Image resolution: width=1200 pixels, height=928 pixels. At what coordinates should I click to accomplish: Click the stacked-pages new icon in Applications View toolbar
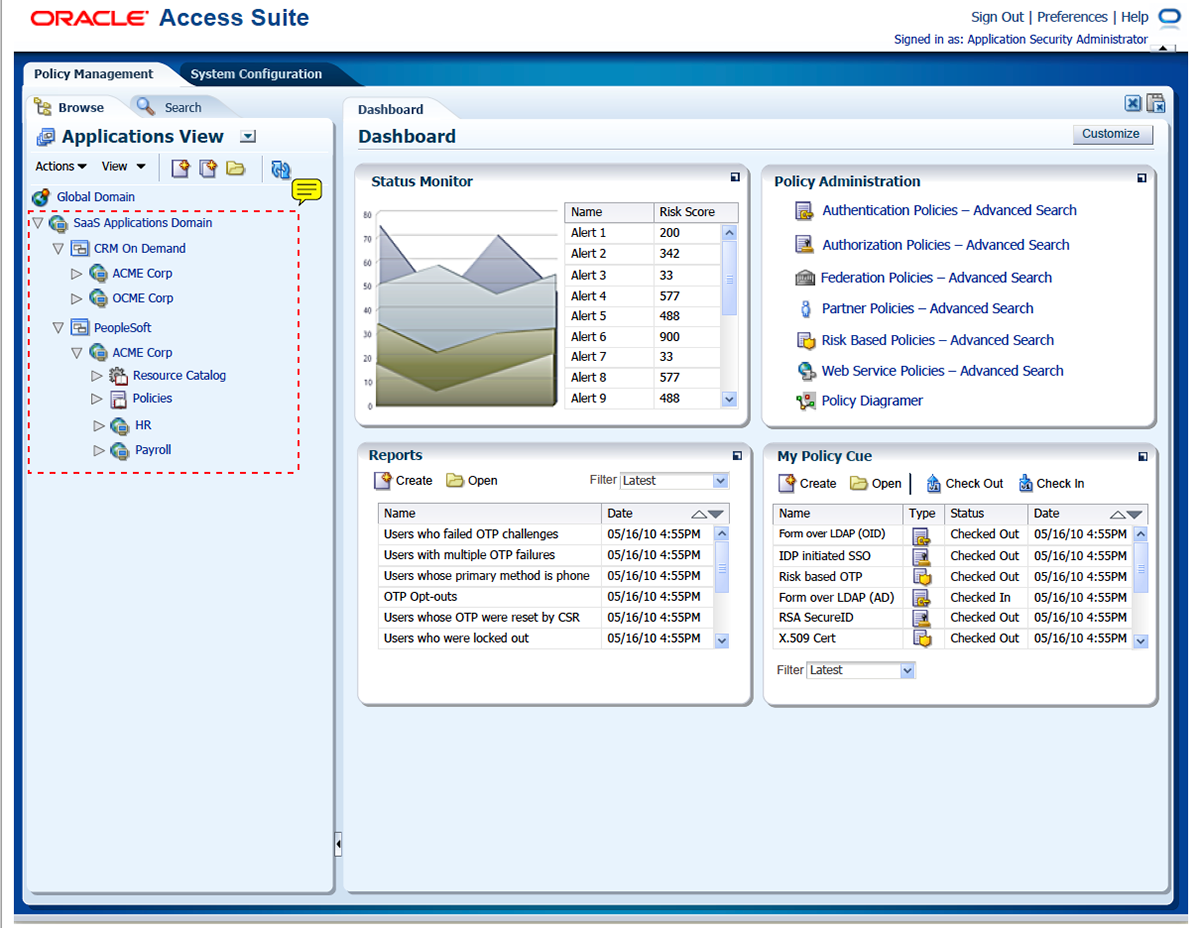tap(208, 168)
